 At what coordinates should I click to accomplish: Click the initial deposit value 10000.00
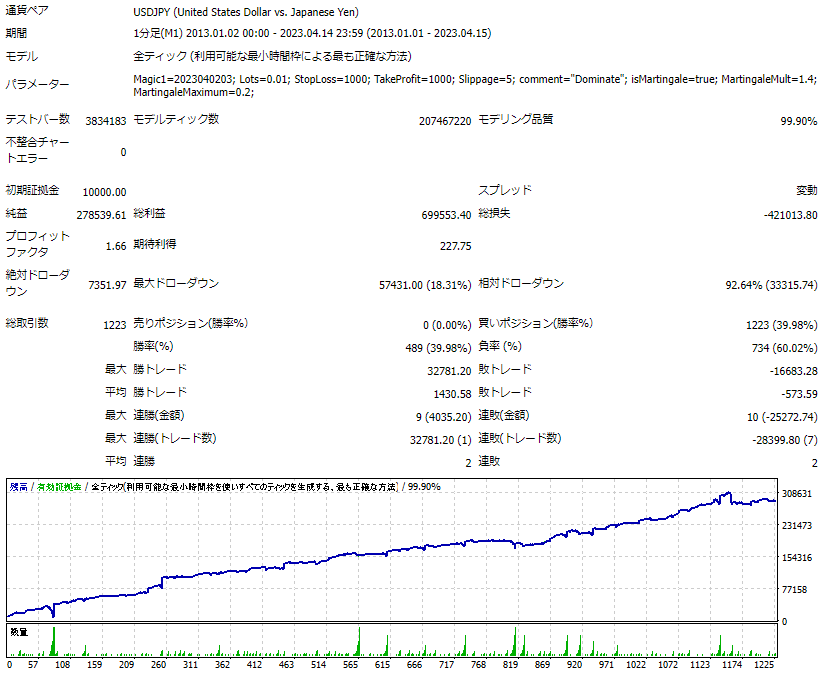click(104, 192)
